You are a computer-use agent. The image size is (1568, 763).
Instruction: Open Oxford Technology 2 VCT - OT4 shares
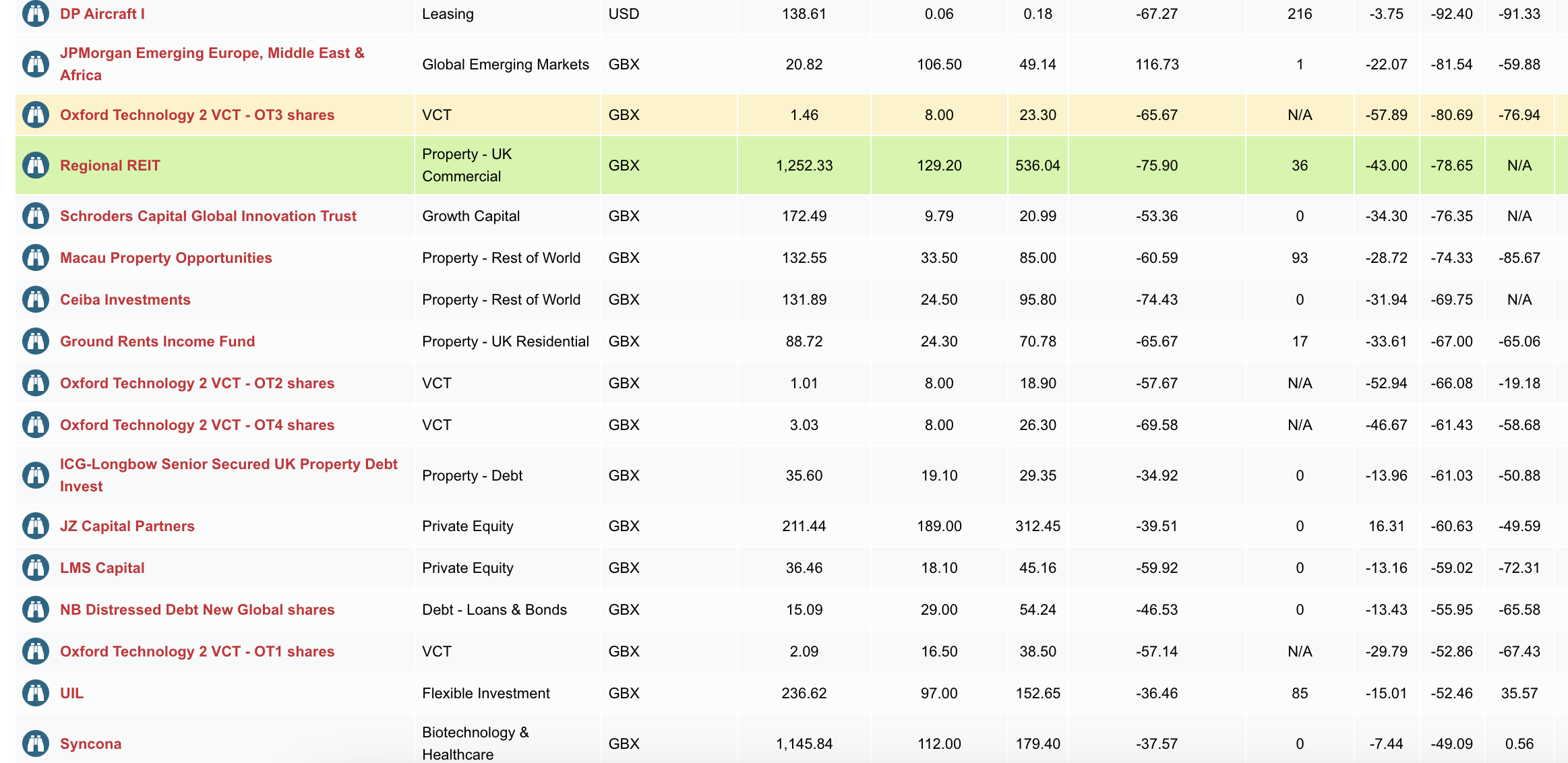(x=197, y=425)
